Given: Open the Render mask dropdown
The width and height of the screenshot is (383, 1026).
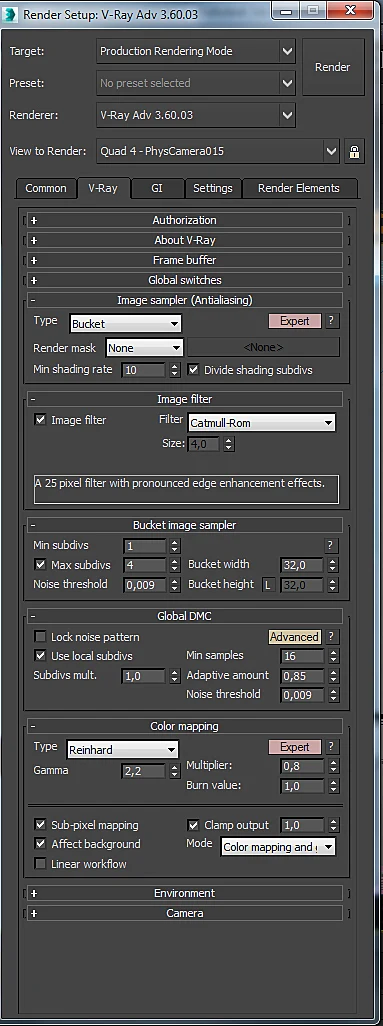Looking at the screenshot, I should 145,348.
